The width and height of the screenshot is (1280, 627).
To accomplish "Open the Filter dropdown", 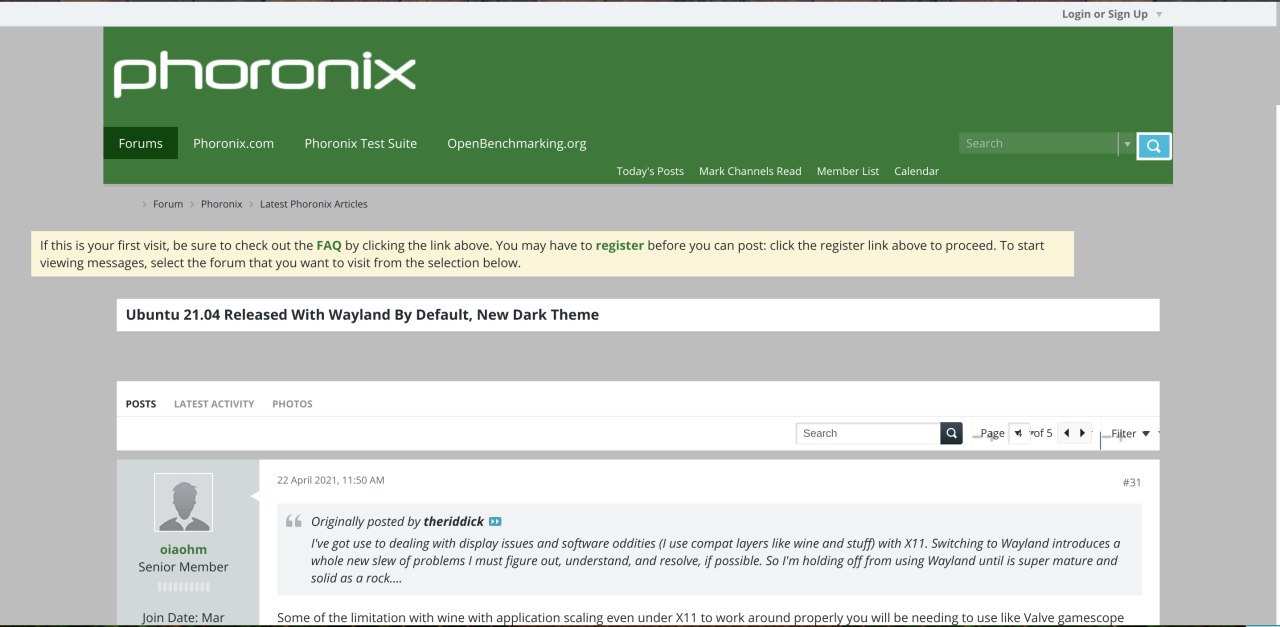I will click(1130, 433).
